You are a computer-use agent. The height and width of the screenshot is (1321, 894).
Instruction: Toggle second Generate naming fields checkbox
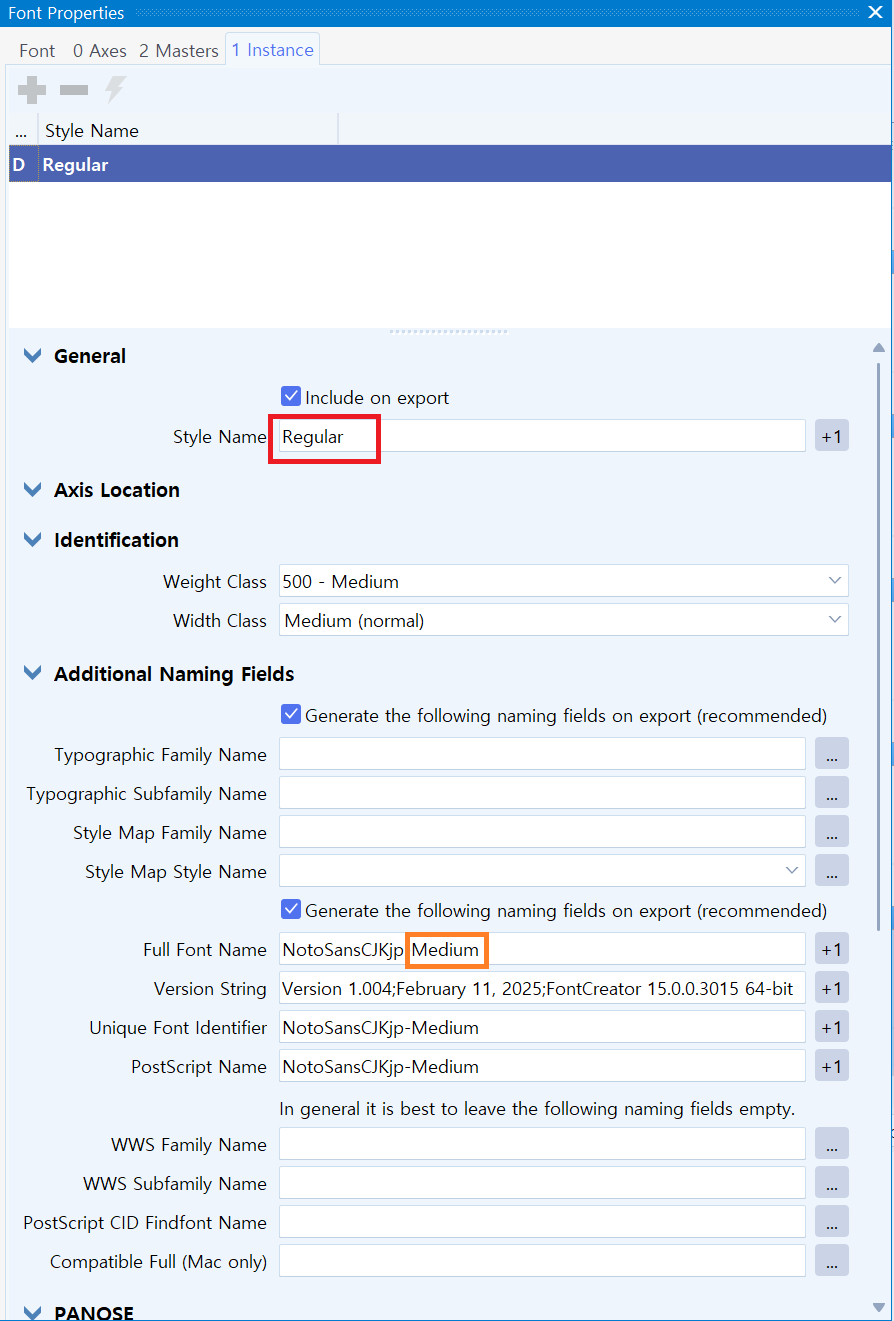point(291,910)
